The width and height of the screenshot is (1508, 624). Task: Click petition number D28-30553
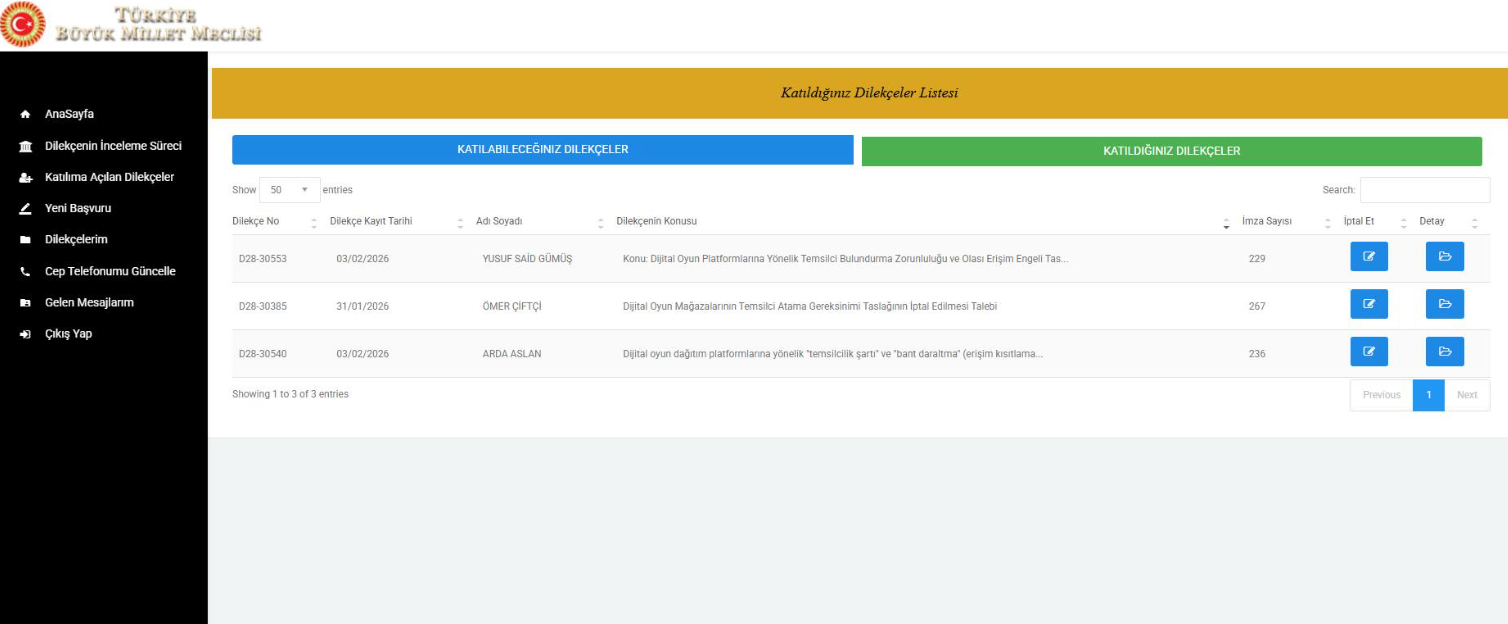(x=263, y=259)
